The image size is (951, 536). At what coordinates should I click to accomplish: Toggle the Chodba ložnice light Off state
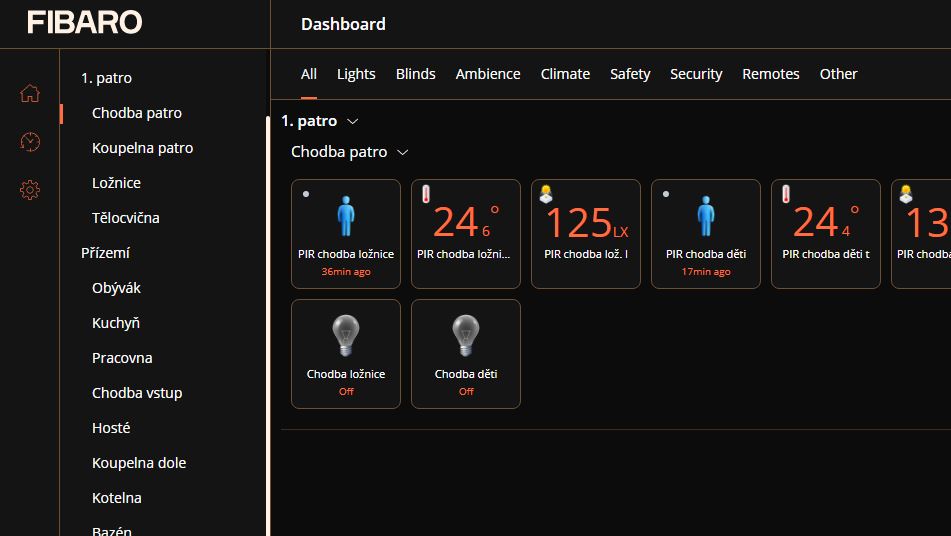(x=346, y=392)
